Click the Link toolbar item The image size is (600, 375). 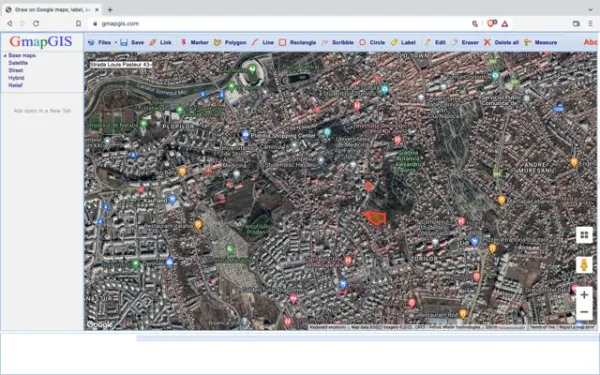click(160, 42)
